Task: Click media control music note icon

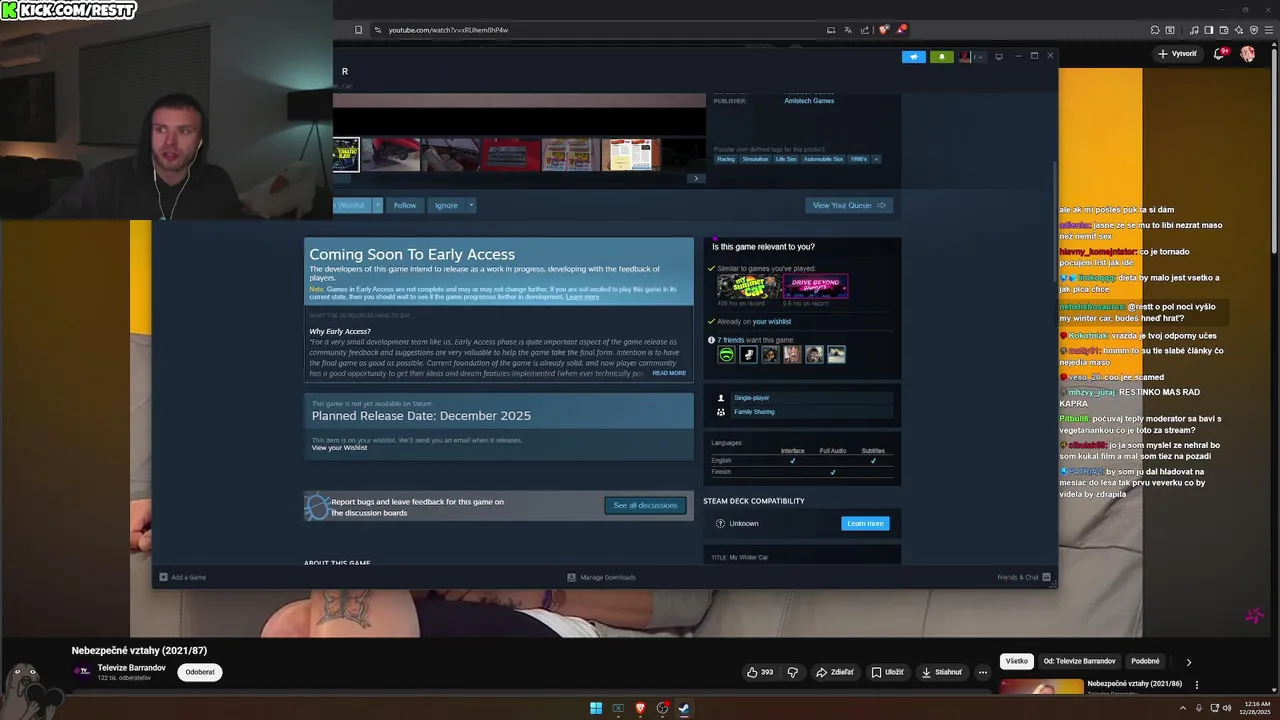Action: tap(1194, 30)
